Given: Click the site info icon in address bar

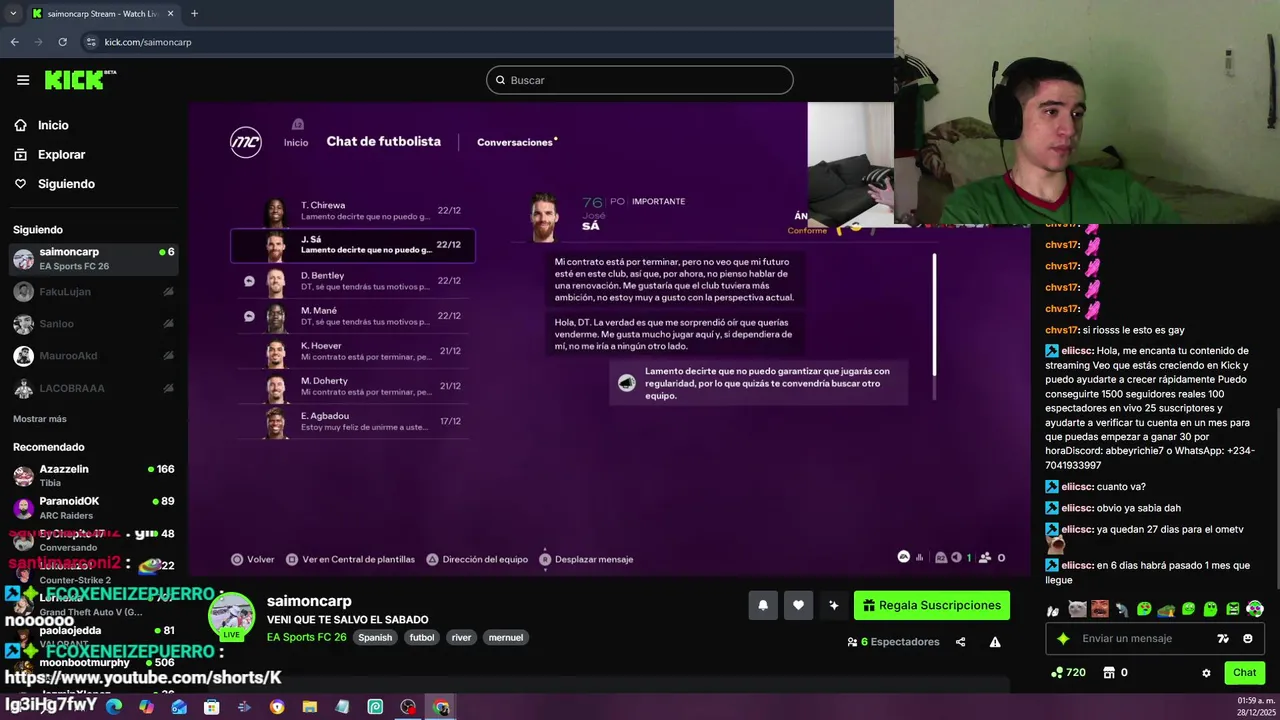Looking at the screenshot, I should pos(91,42).
